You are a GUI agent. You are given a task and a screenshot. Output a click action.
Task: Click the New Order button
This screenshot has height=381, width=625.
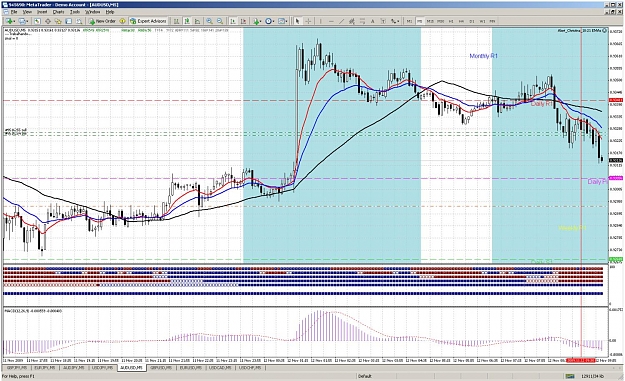[102, 21]
